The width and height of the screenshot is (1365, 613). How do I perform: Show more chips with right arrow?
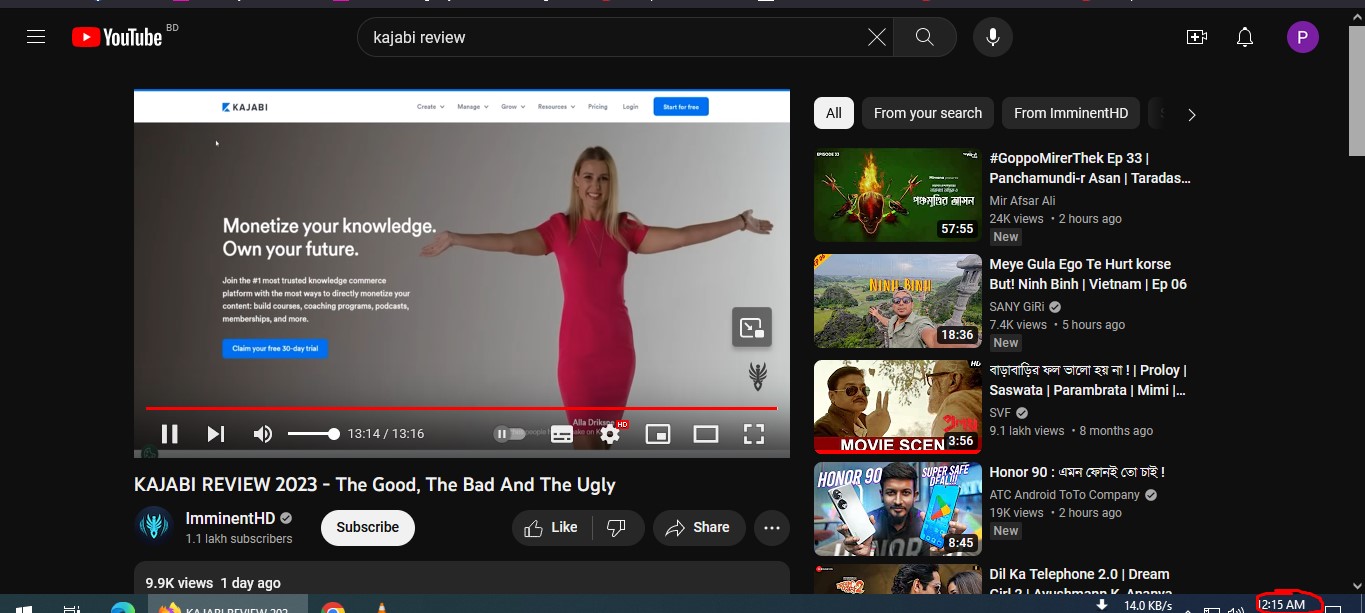[1191, 114]
